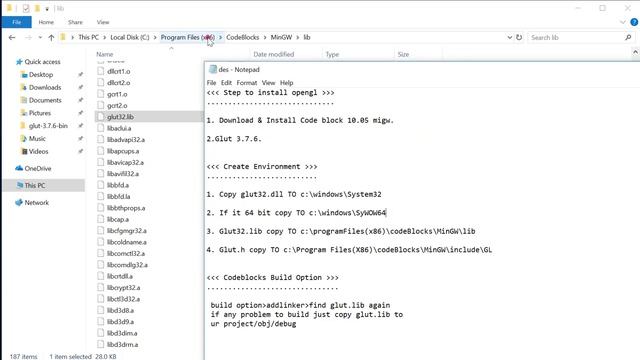
Task: Select Quick access in navigation pane
Action: [x=42, y=62]
